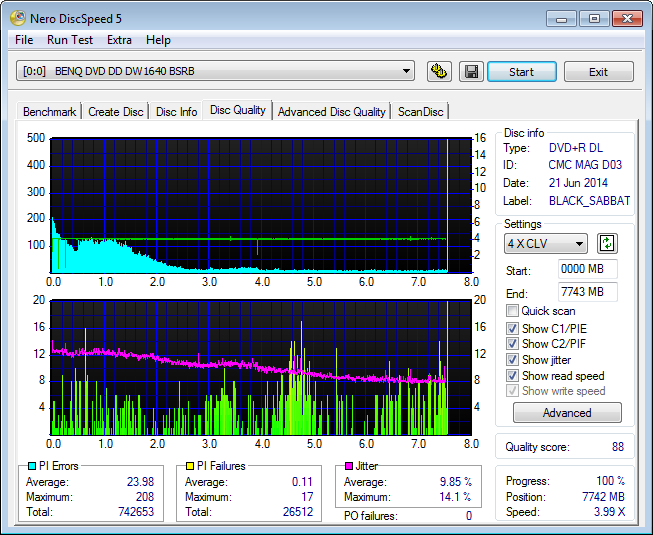The height and width of the screenshot is (535, 653).
Task: Click the Nero DiscSpeed app icon in title bar
Action: [x=18, y=18]
